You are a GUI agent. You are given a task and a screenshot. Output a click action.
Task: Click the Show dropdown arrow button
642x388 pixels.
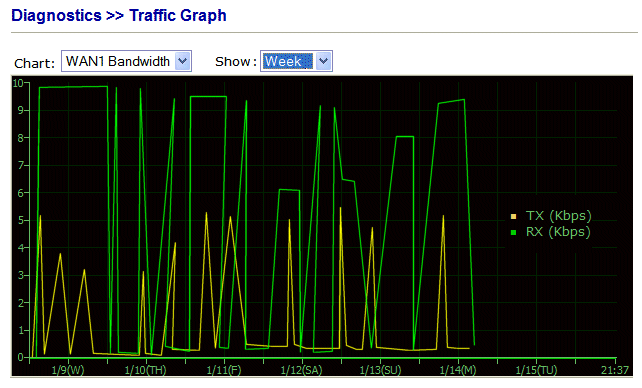click(323, 61)
